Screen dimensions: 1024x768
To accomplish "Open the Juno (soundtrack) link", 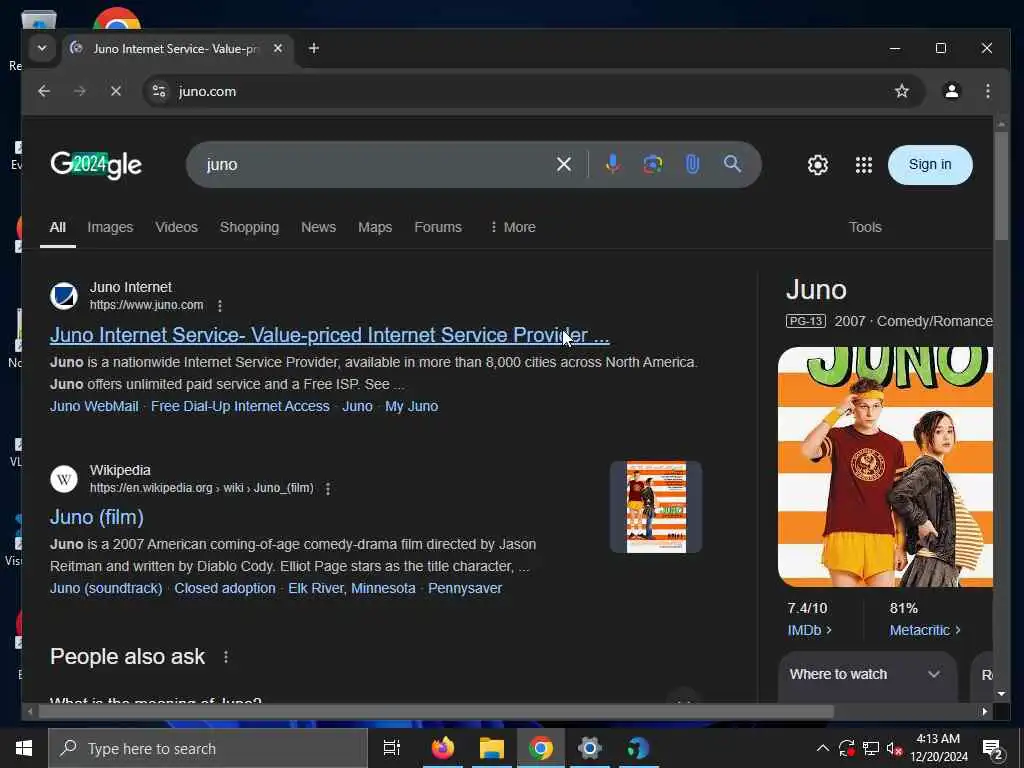I will [106, 588].
